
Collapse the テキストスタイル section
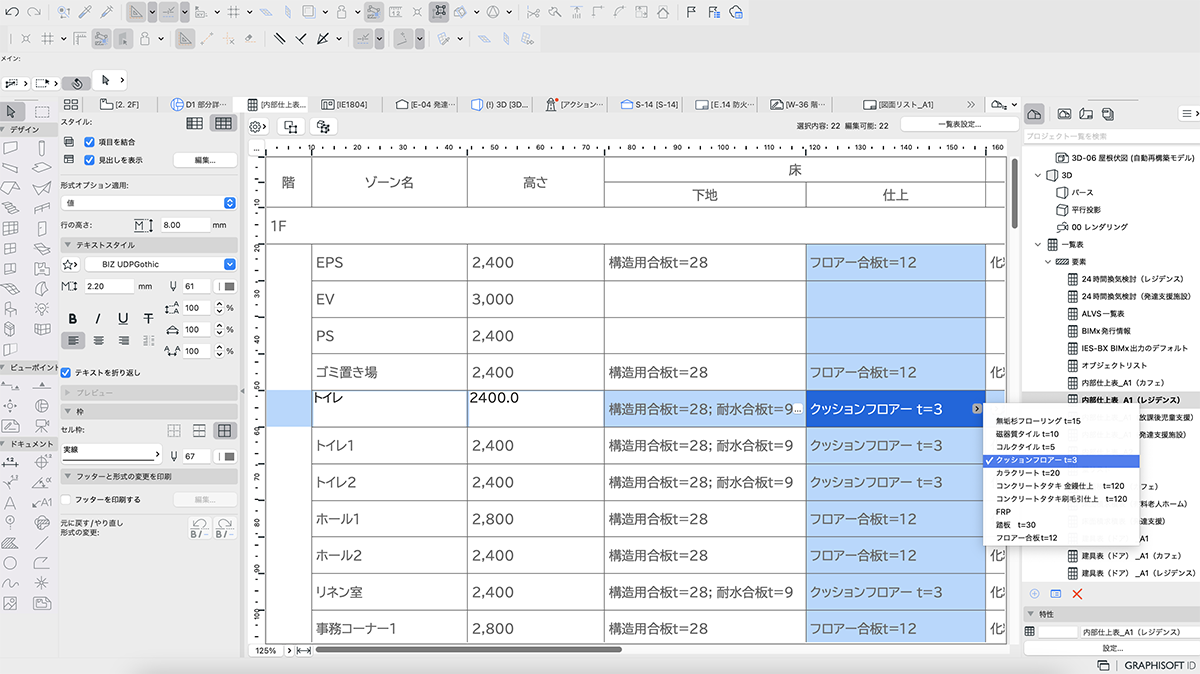pyautogui.click(x=67, y=245)
